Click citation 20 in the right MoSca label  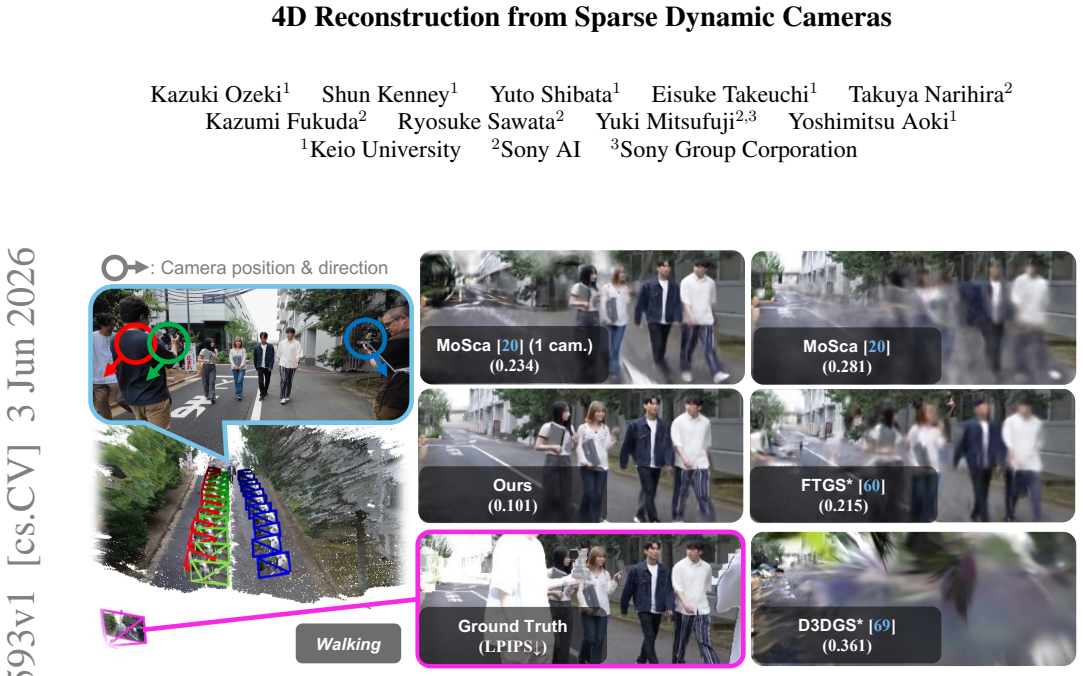[876, 346]
